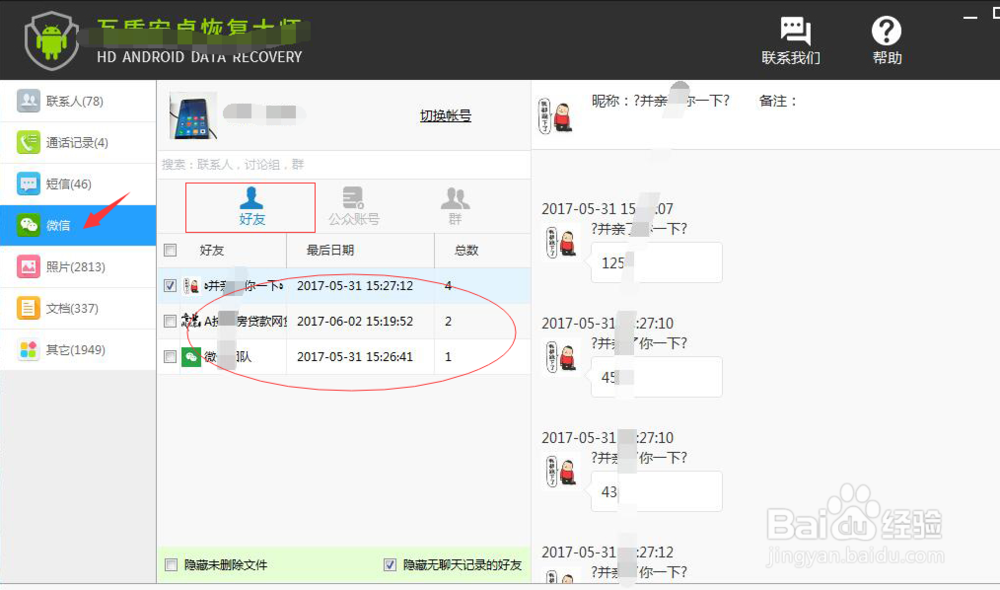This screenshot has height=590, width=1000.
Task: Click the date 2017-05-31 15:27:12
Action: [355, 286]
